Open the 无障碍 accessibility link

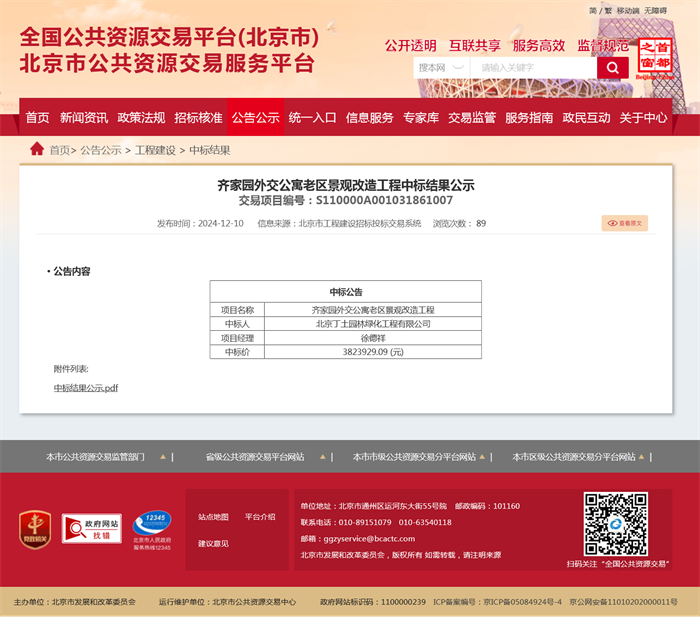[x=655, y=10]
